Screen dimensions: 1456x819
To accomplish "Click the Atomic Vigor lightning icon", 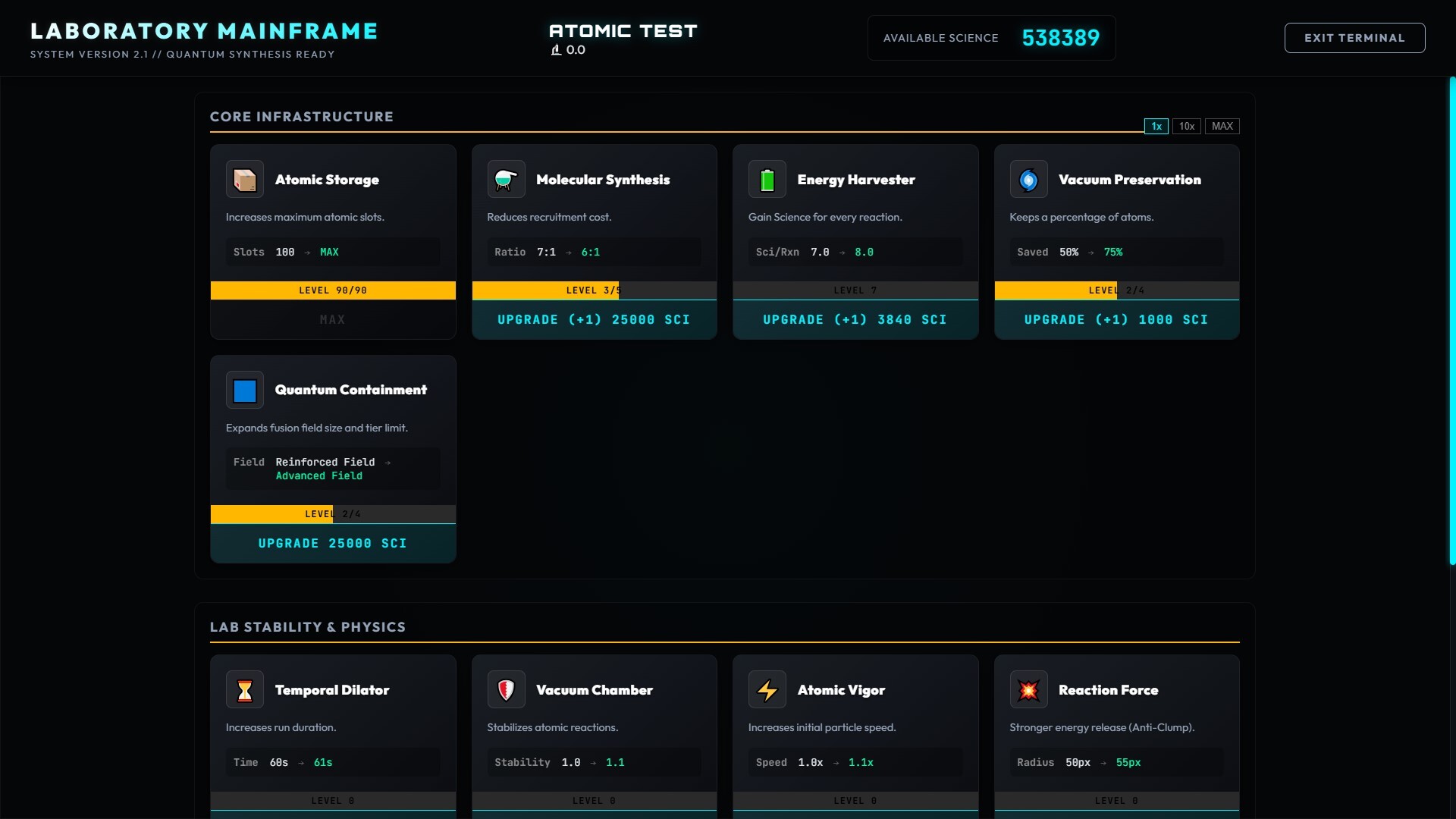I will [767, 690].
